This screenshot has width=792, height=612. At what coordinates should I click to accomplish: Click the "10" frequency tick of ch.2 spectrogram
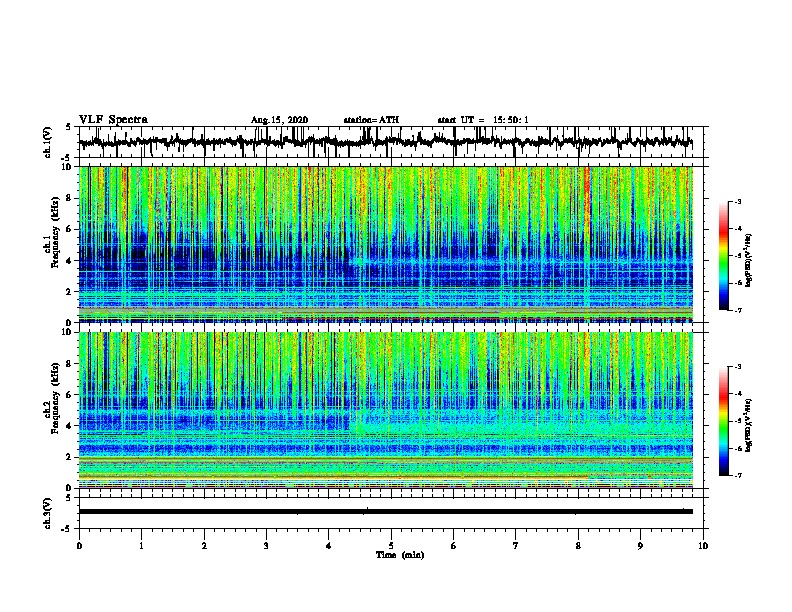pyautogui.click(x=67, y=332)
